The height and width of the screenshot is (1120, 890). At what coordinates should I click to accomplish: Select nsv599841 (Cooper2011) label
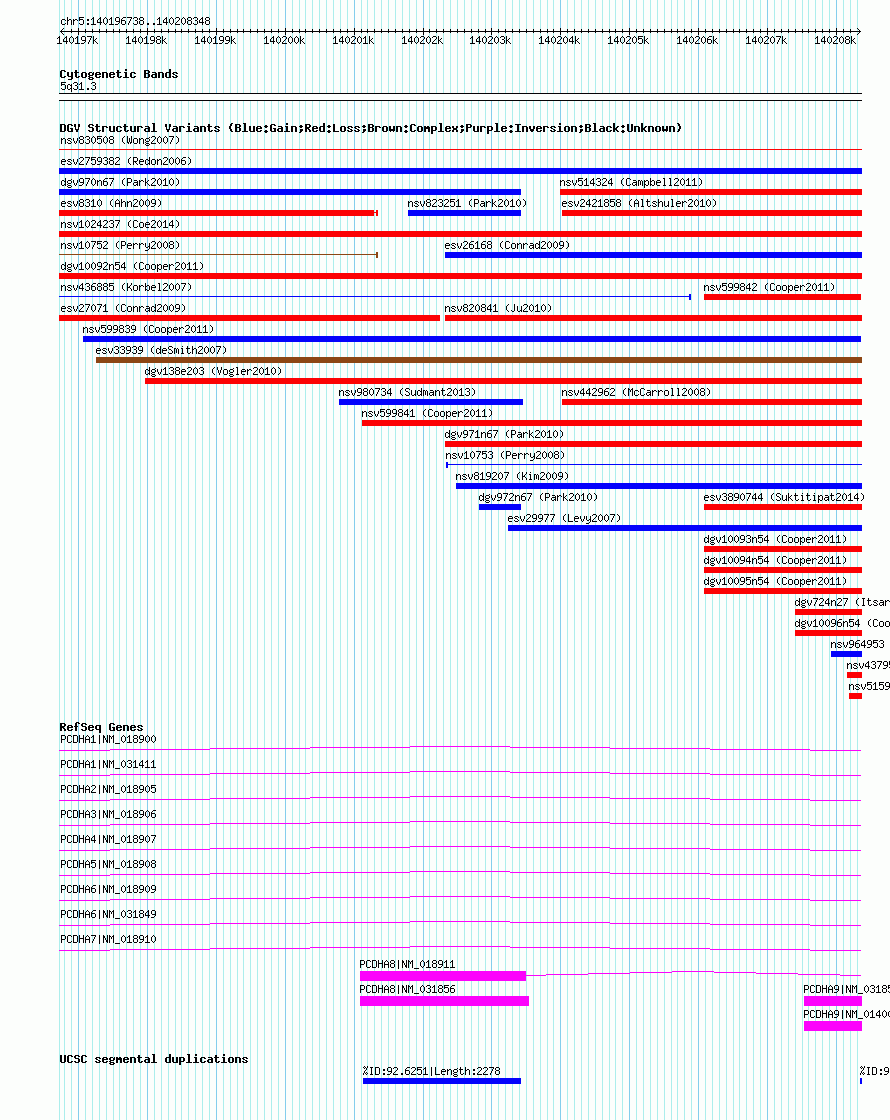[x=427, y=414]
